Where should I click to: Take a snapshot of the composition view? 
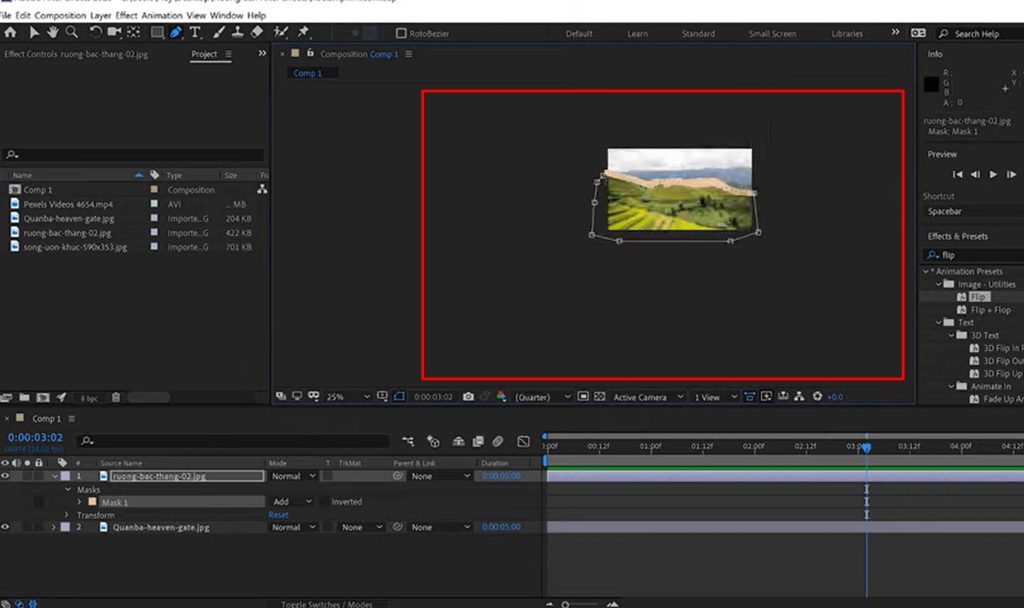click(467, 397)
